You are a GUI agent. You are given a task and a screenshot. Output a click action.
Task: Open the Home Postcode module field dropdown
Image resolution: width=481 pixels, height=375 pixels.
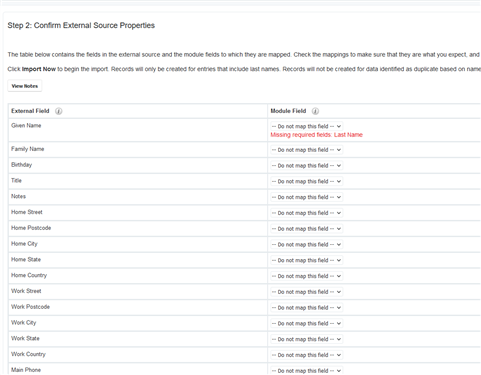point(306,229)
